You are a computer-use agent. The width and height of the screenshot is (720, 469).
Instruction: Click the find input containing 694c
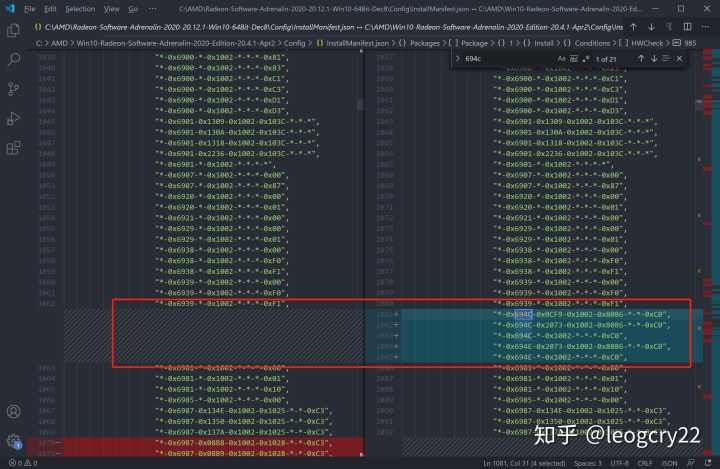509,59
